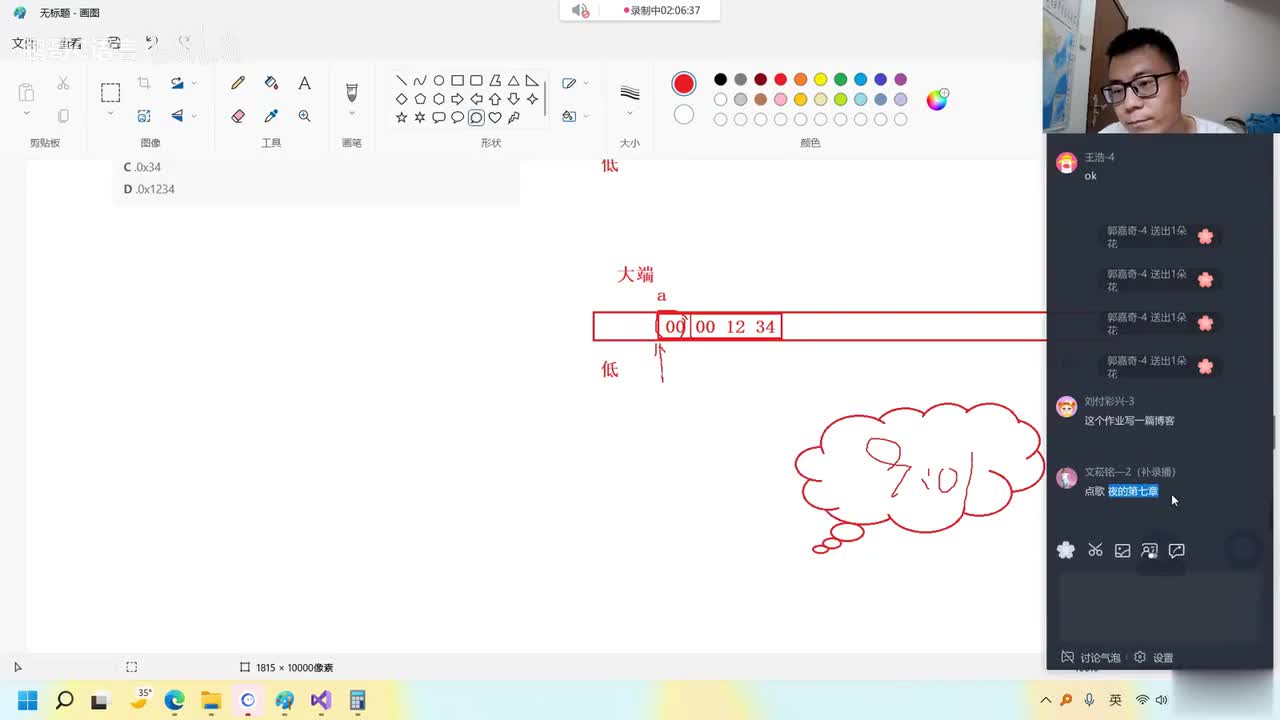Open Windows Start menu
Image resolution: width=1280 pixels, height=720 pixels.
[x=27, y=700]
